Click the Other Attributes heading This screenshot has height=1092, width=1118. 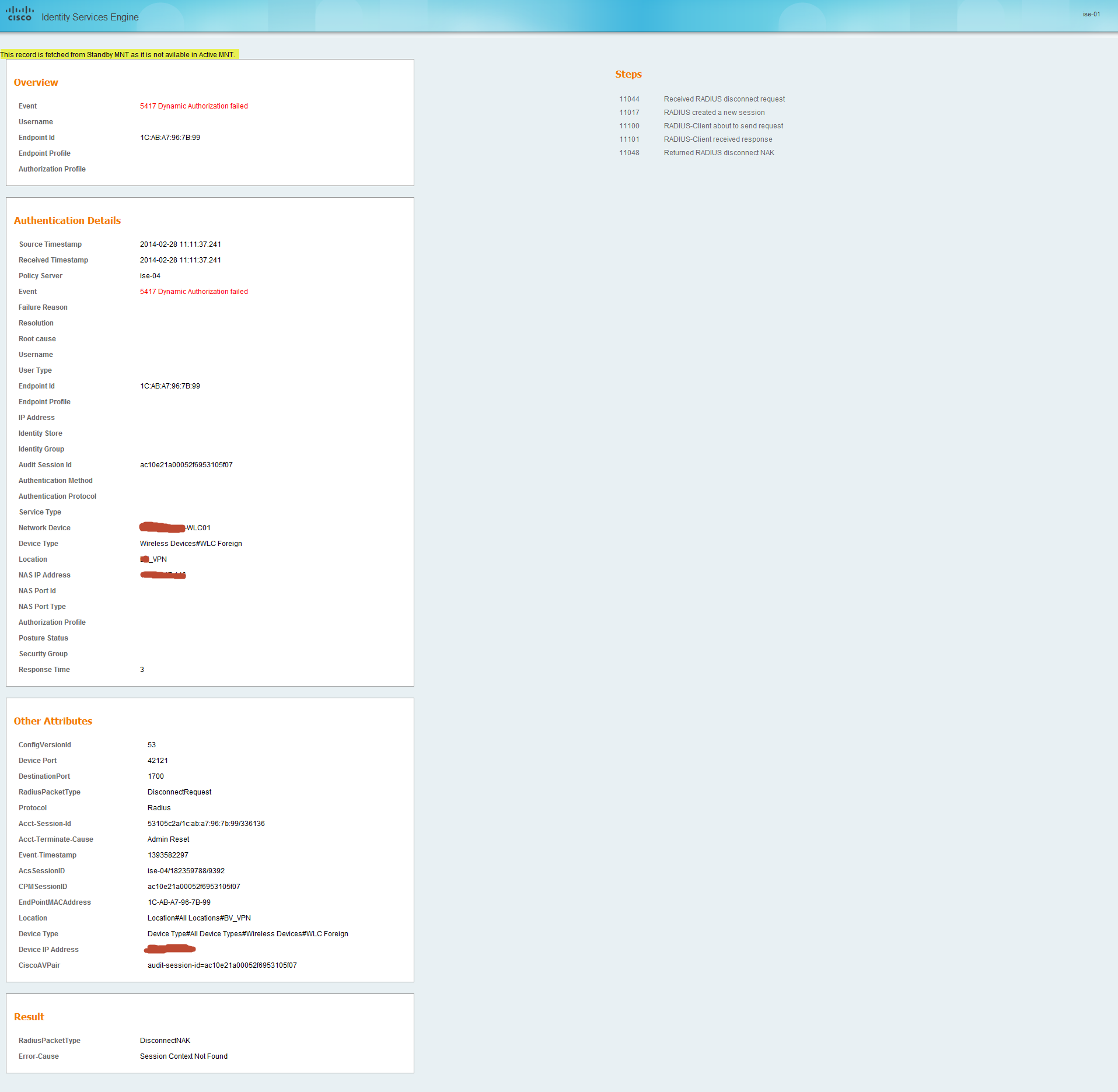[x=53, y=721]
